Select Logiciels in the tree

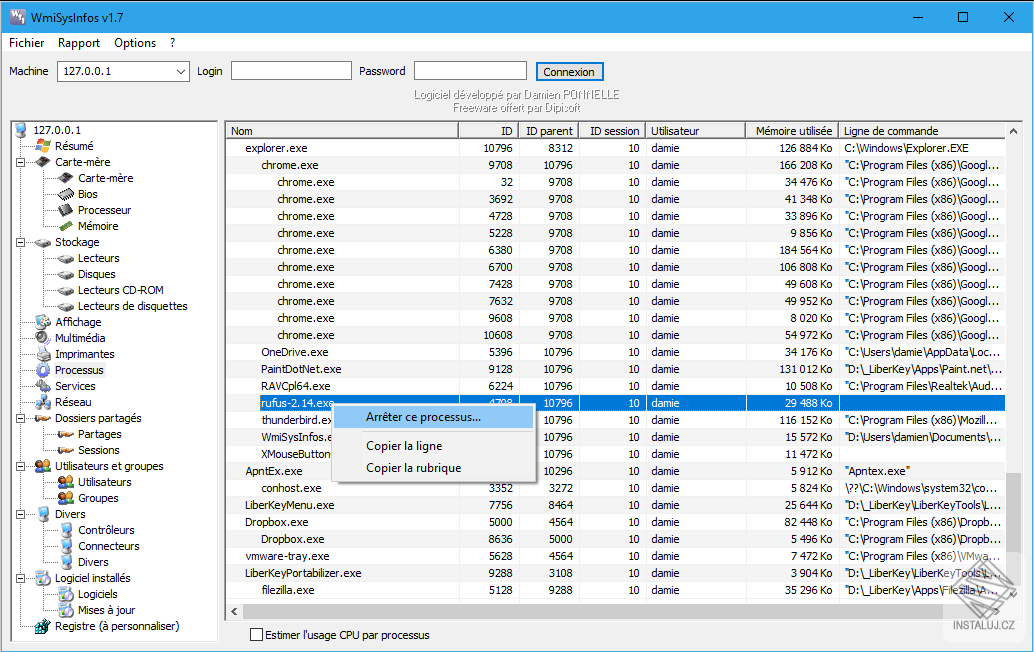(98, 594)
